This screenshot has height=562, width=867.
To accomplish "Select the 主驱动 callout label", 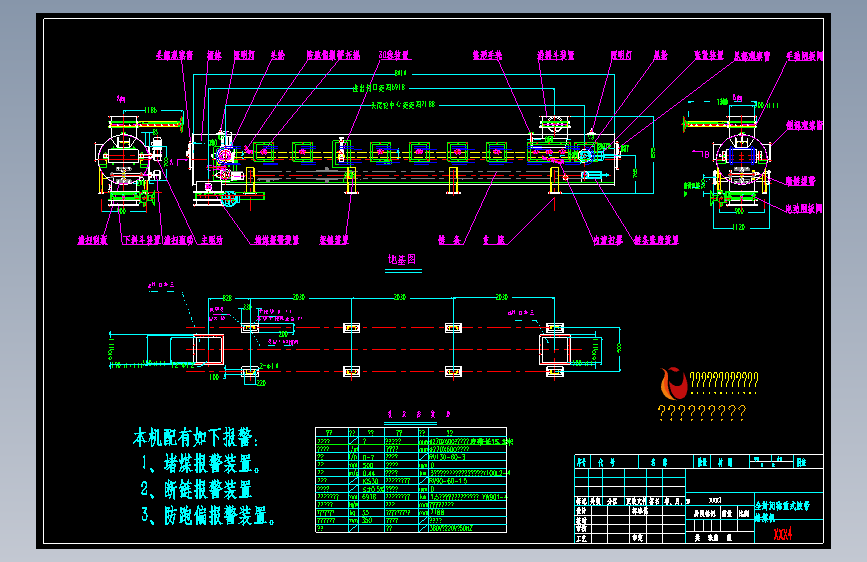I will pyautogui.click(x=211, y=240).
